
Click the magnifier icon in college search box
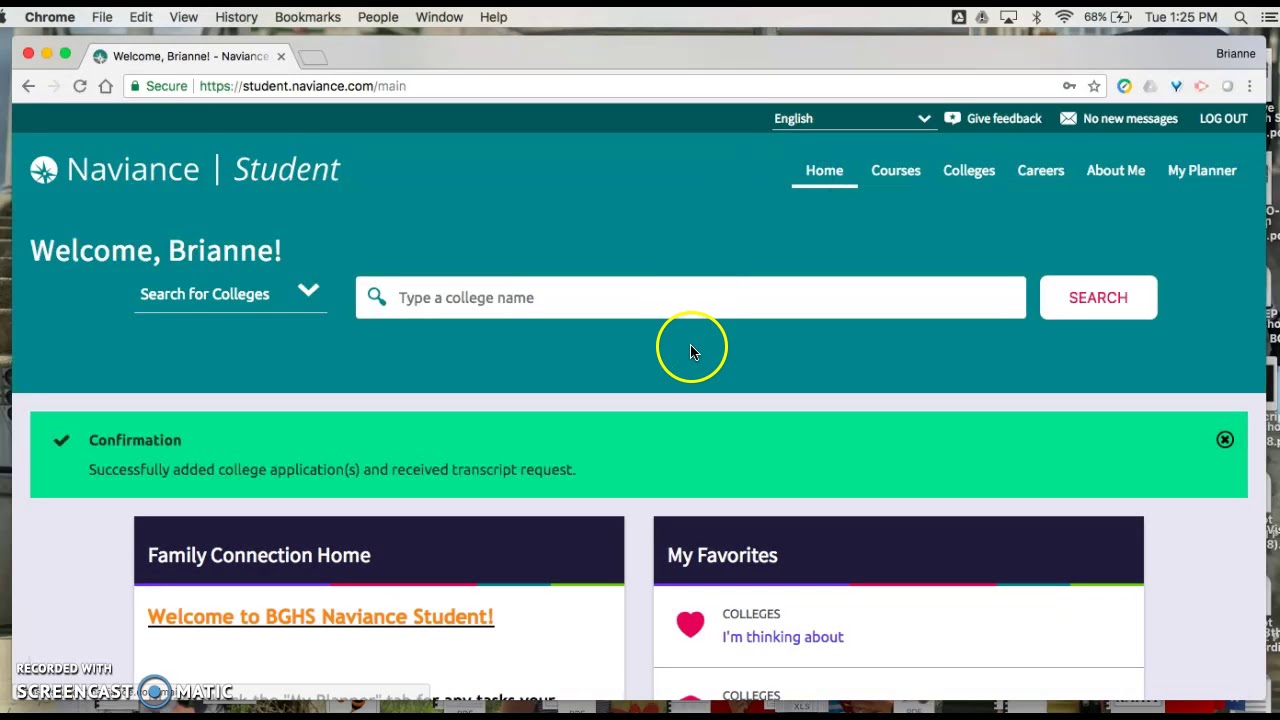376,297
